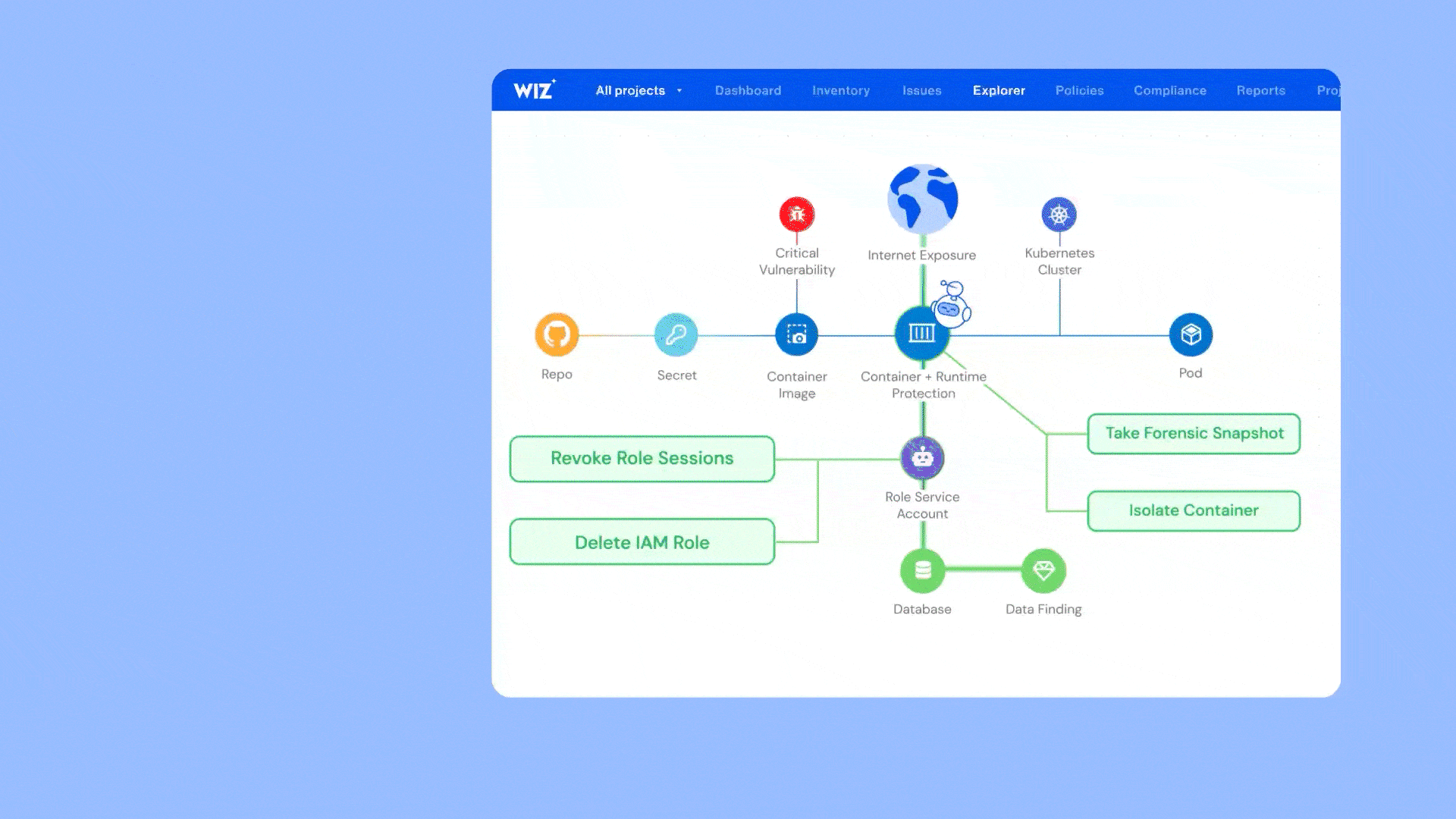Open the Dashboard tab

[748, 90]
